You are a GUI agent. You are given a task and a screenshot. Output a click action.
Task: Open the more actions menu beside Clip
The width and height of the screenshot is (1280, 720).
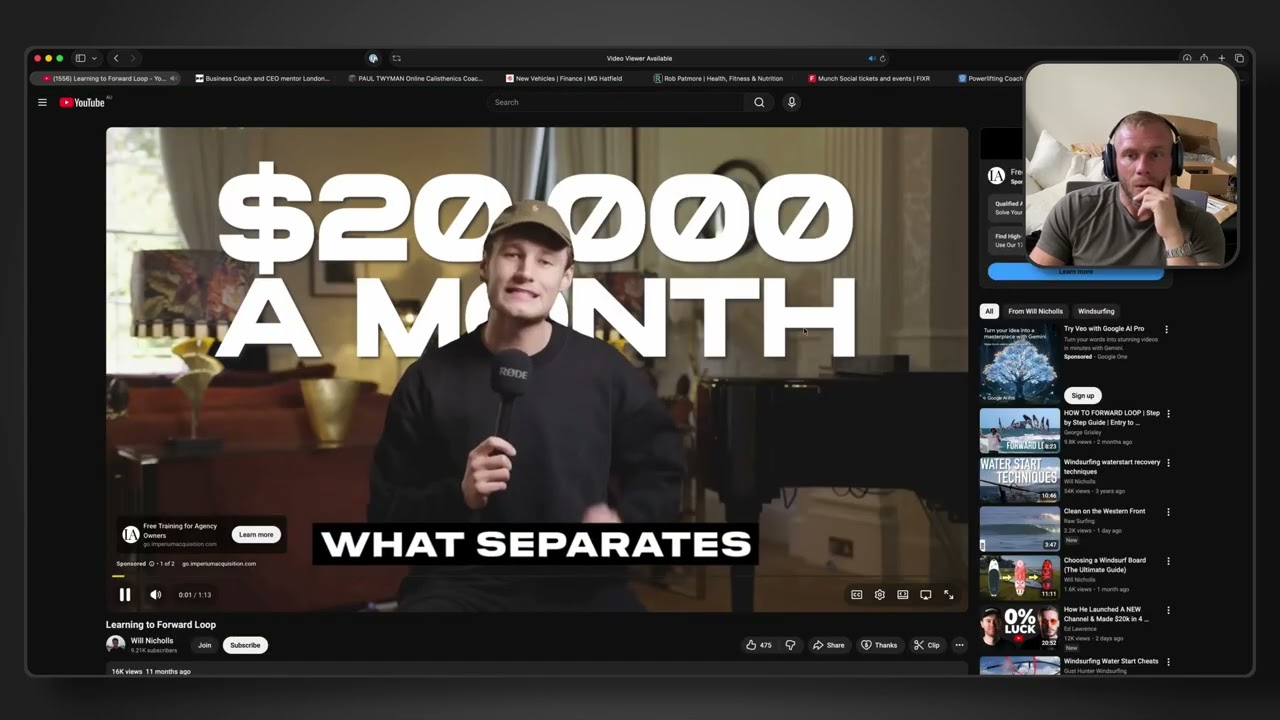(959, 645)
